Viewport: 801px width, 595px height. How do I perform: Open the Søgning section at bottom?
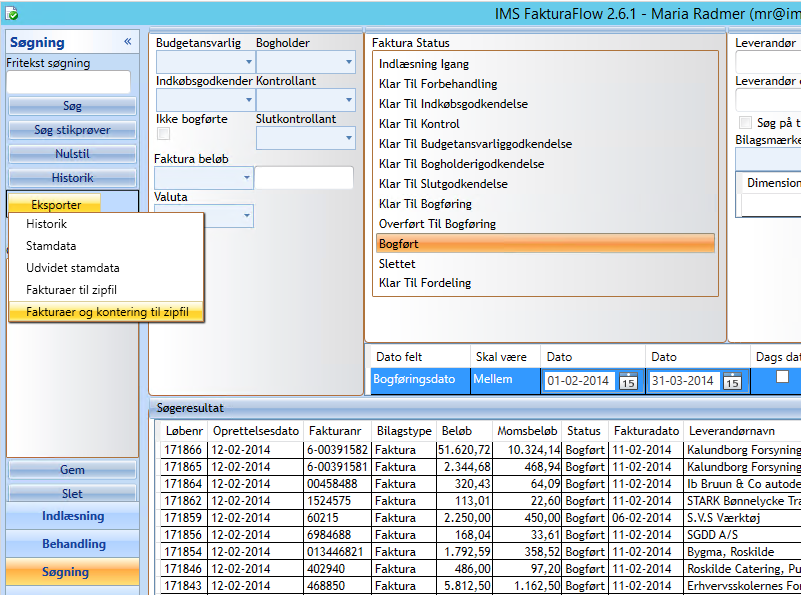coord(73,572)
